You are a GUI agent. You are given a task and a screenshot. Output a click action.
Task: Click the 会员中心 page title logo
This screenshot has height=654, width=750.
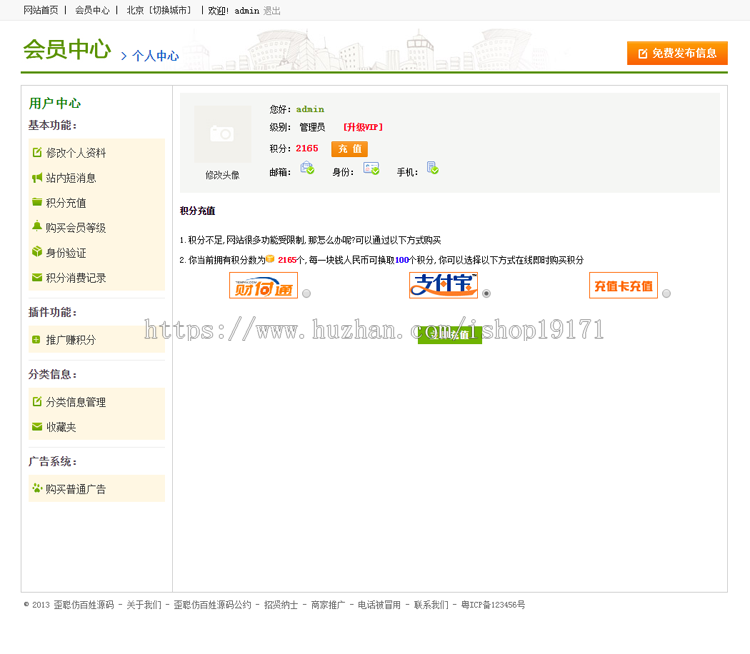pyautogui.click(x=67, y=49)
